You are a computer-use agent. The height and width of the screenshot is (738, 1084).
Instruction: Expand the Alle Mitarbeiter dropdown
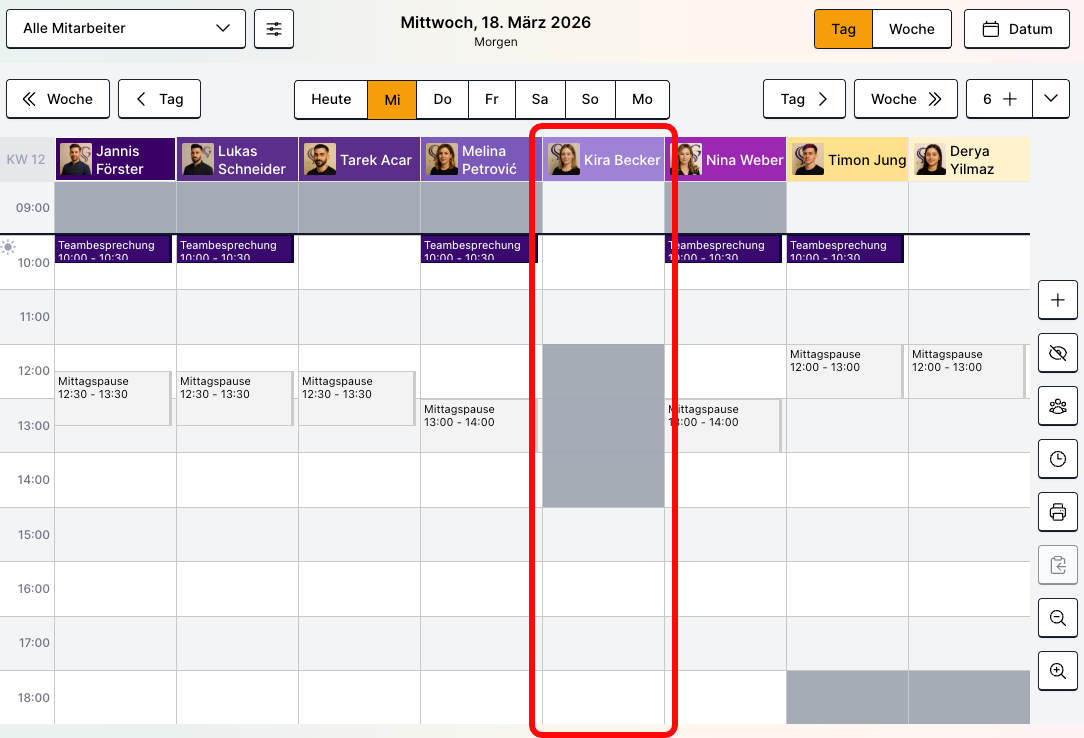(126, 29)
